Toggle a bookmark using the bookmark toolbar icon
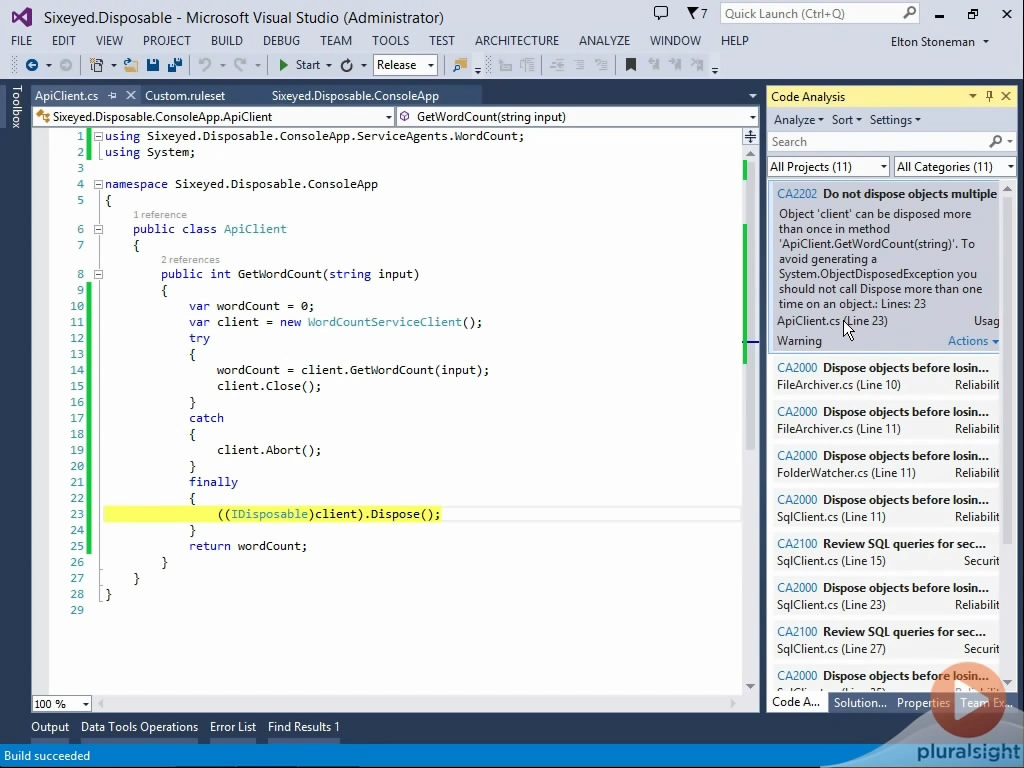This screenshot has width=1024, height=768. coord(631,65)
